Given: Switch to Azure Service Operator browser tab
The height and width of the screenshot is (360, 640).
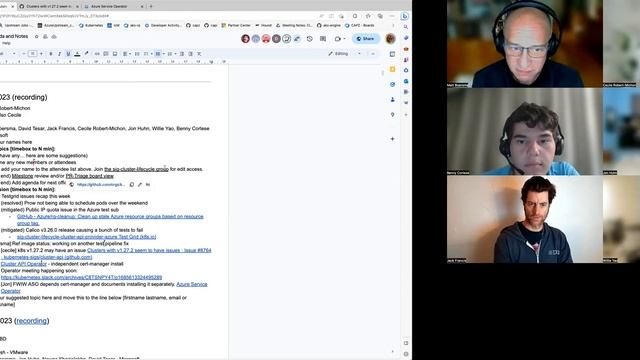Looking at the screenshot, I should tap(114, 7).
